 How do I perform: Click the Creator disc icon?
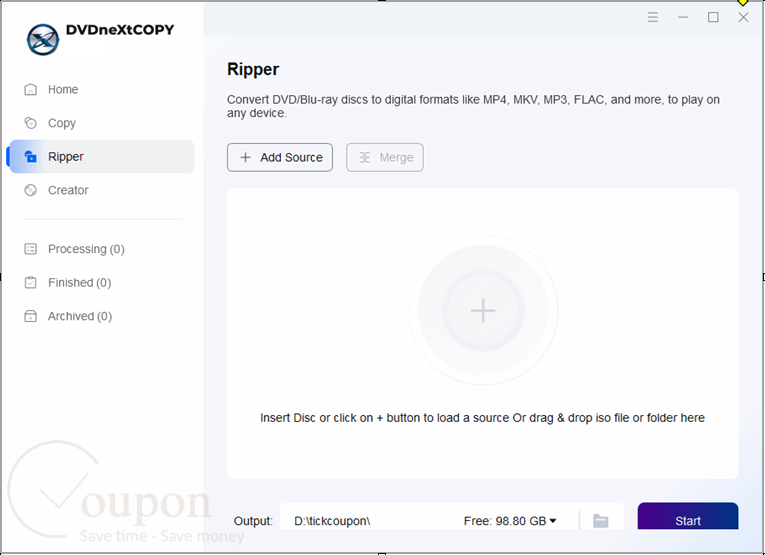[31, 190]
